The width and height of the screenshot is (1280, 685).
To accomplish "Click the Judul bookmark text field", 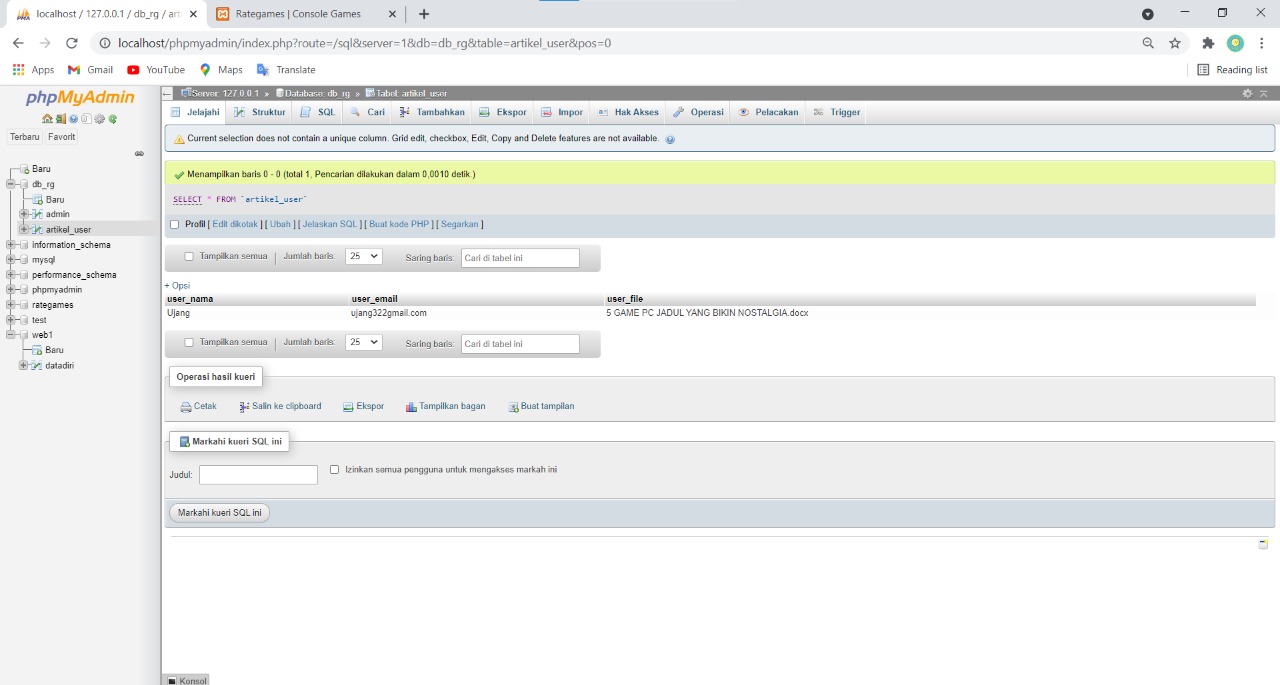I will point(258,475).
